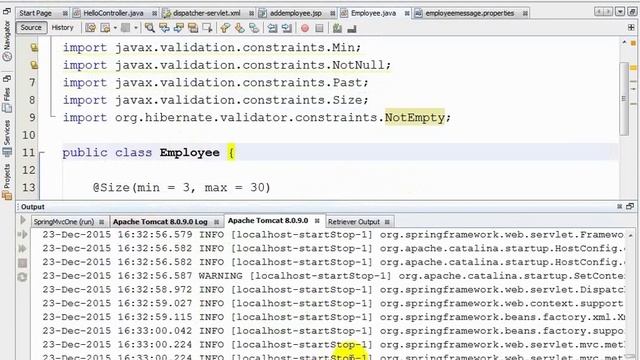Viewport: 640px width, 360px height.
Task: Click the Back navigation toolbar icon
Action: tap(105, 28)
